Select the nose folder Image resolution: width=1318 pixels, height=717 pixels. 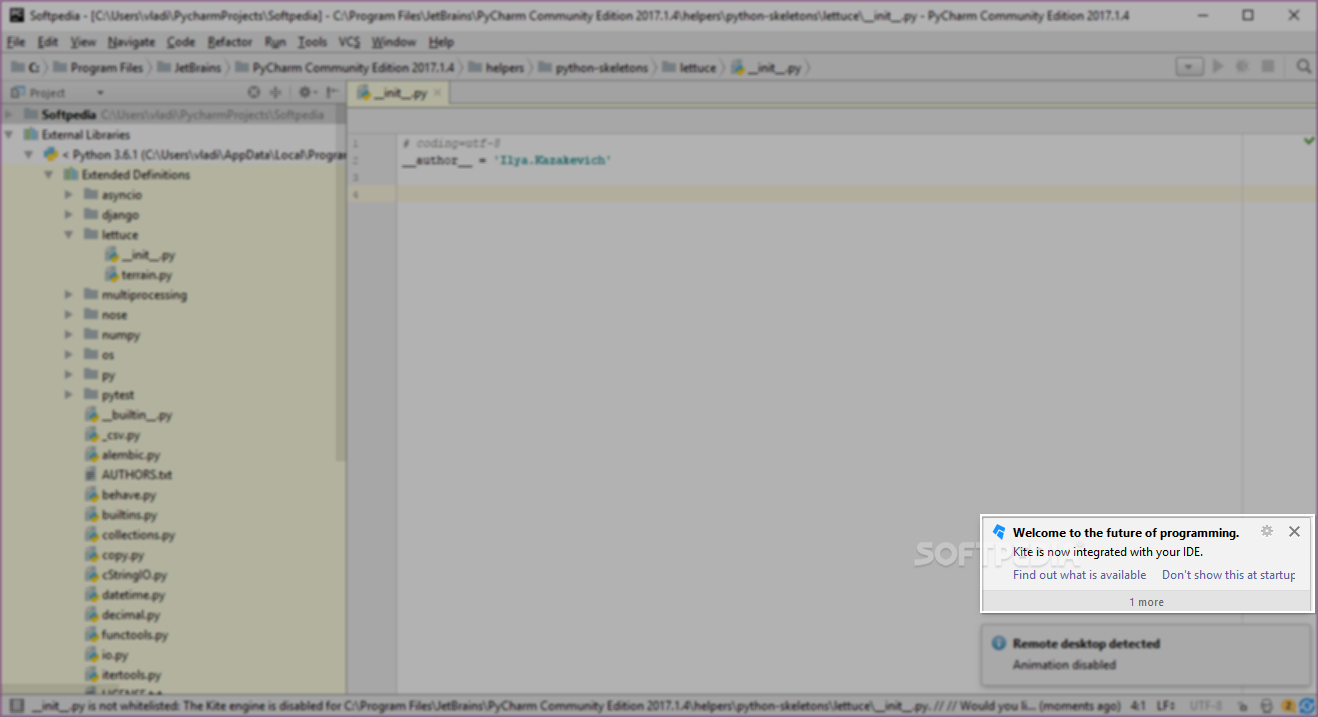[106, 315]
